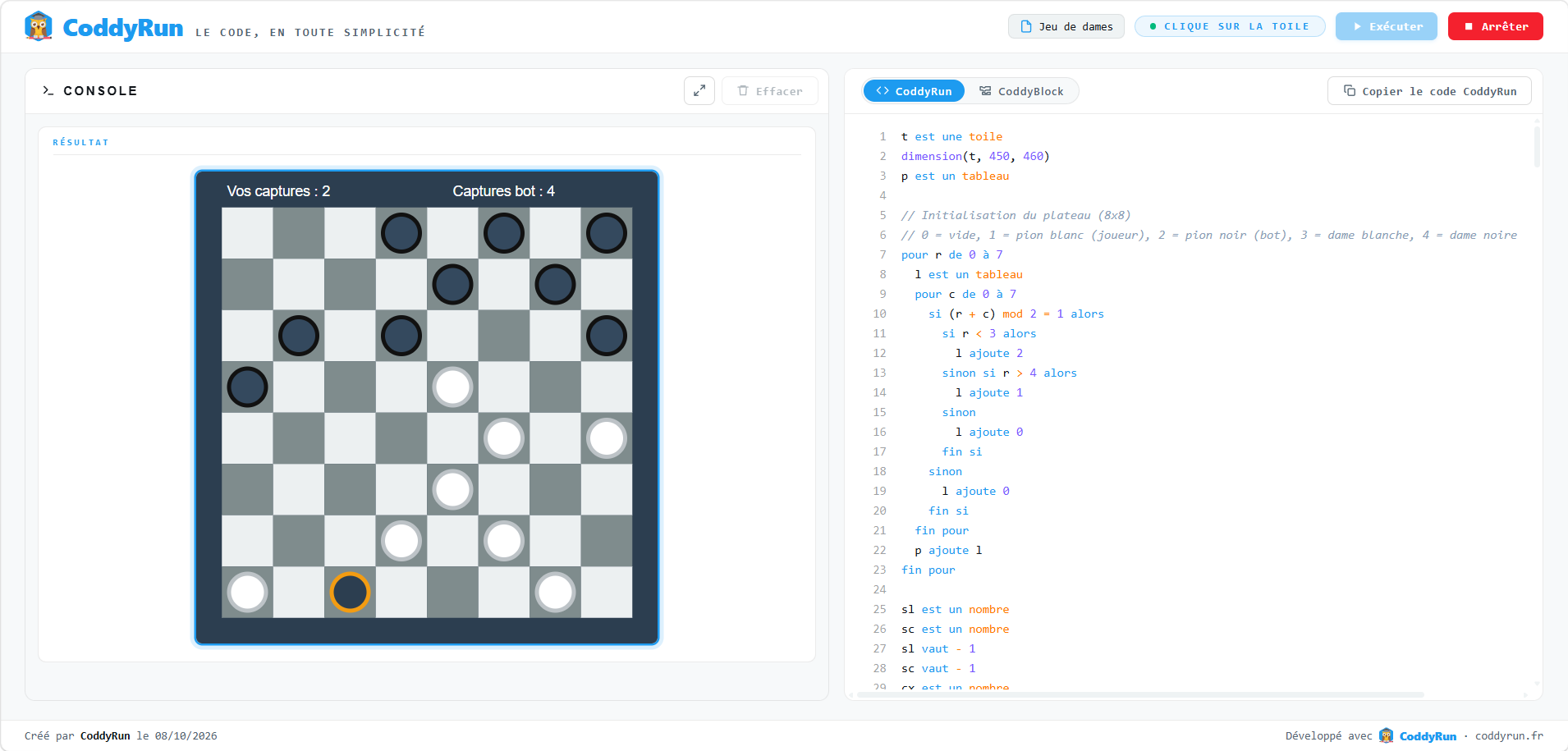Click code line 1 't est une toile'
The width and height of the screenshot is (1568, 751).
pos(951,137)
